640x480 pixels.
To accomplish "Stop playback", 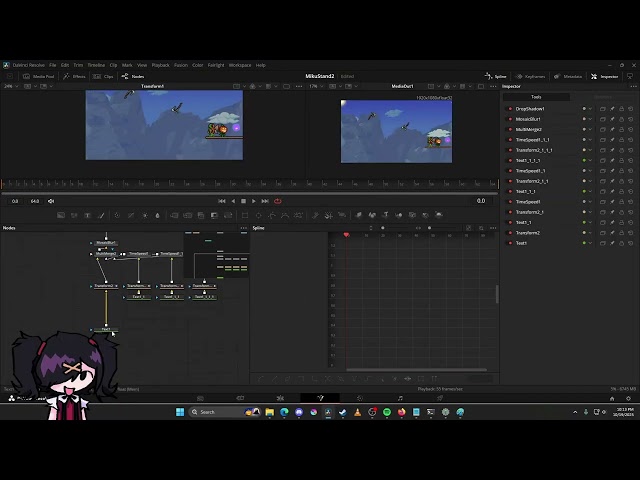I will [244, 201].
